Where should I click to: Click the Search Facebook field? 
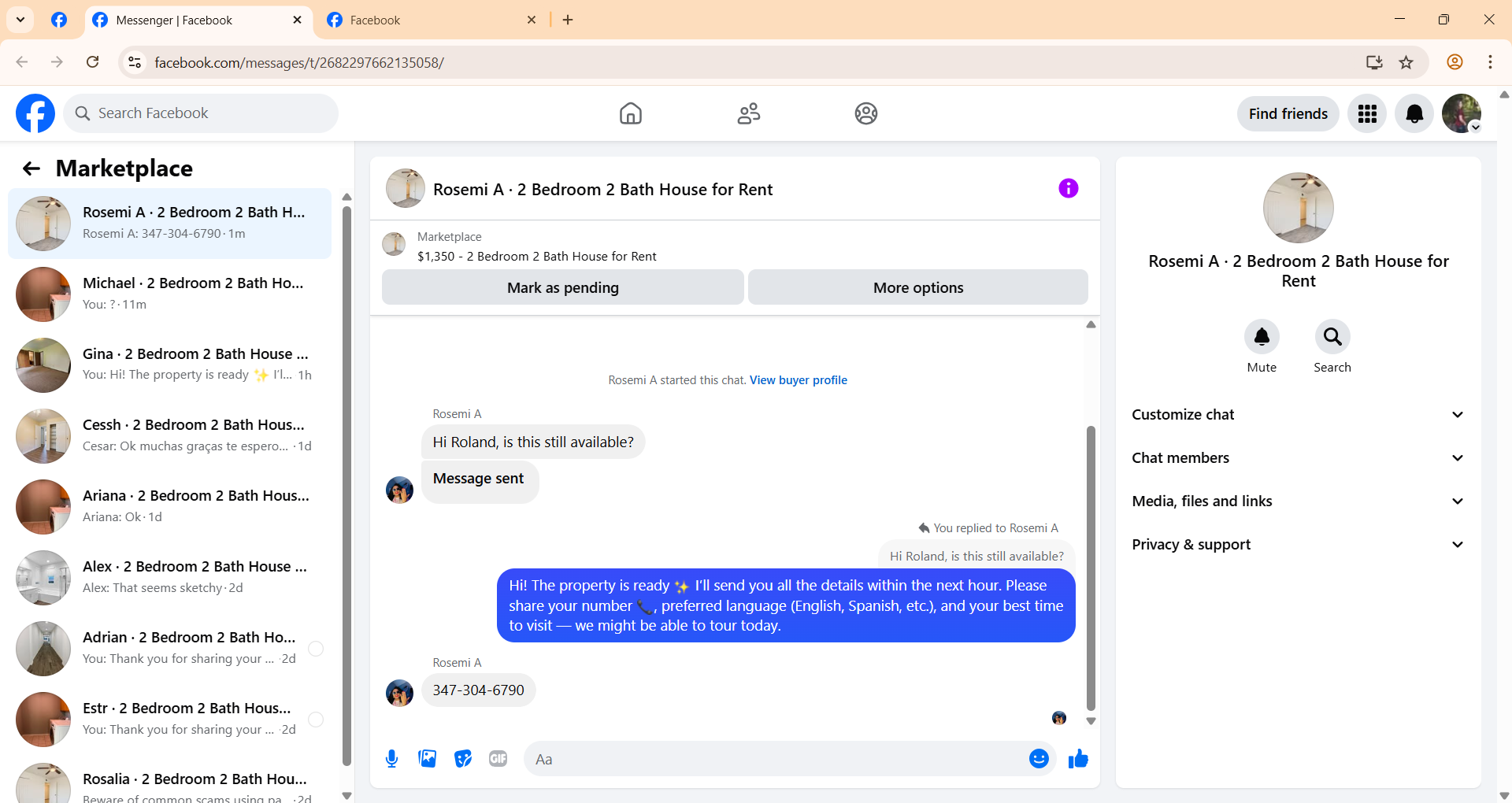click(201, 113)
